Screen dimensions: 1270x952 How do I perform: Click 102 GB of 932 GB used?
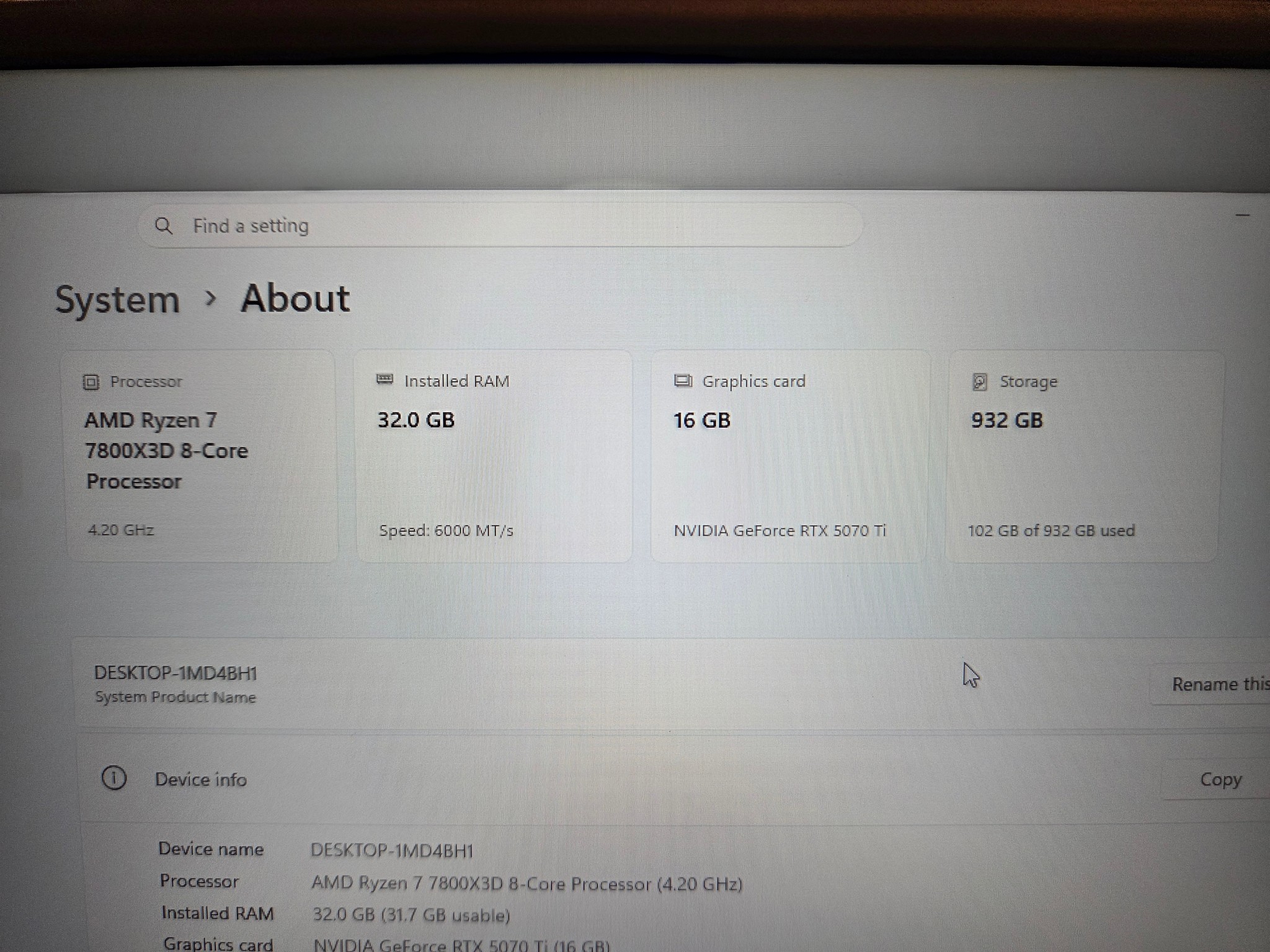coord(1052,531)
